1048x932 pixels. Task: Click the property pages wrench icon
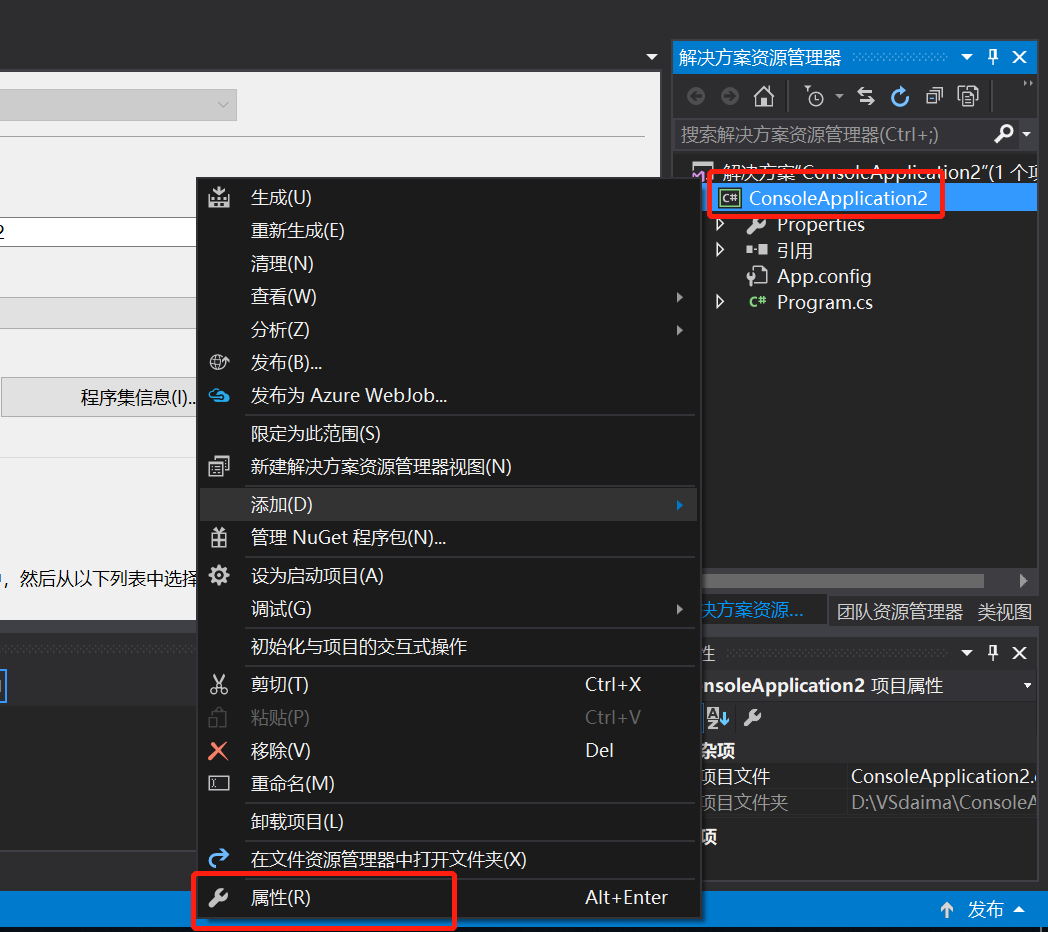(753, 717)
